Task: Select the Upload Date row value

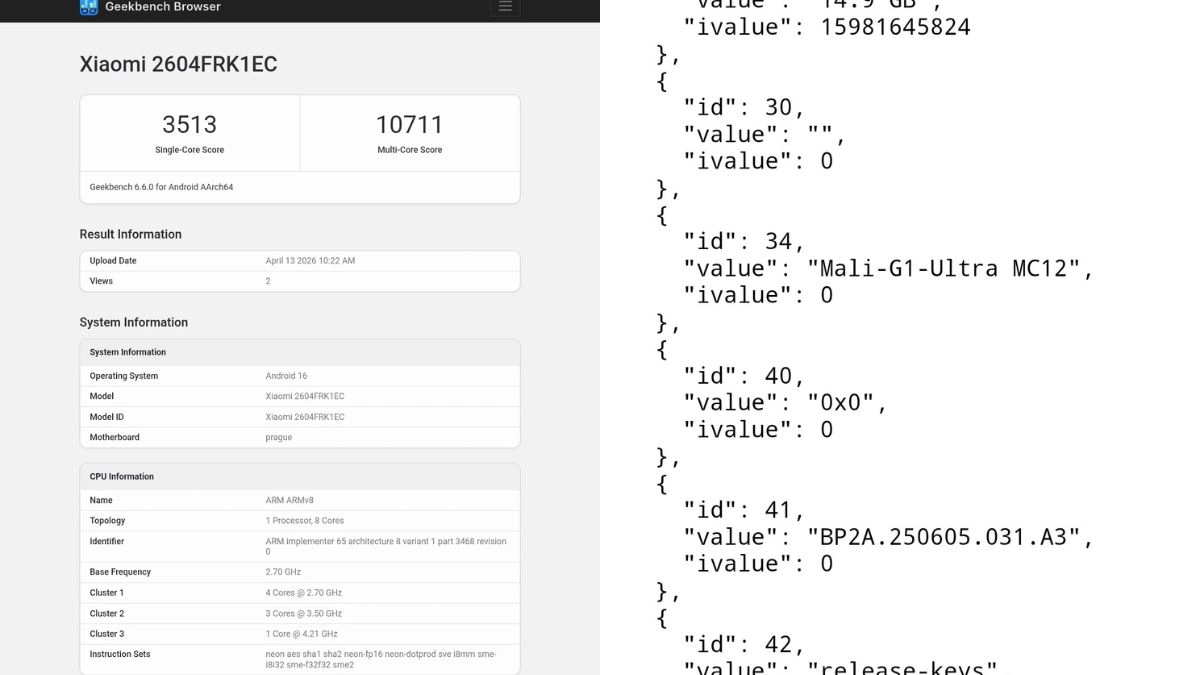Action: tap(310, 261)
